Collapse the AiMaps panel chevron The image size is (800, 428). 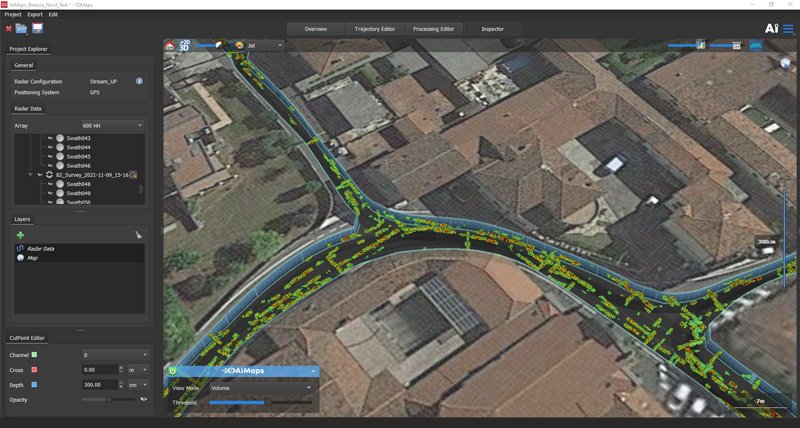(313, 371)
